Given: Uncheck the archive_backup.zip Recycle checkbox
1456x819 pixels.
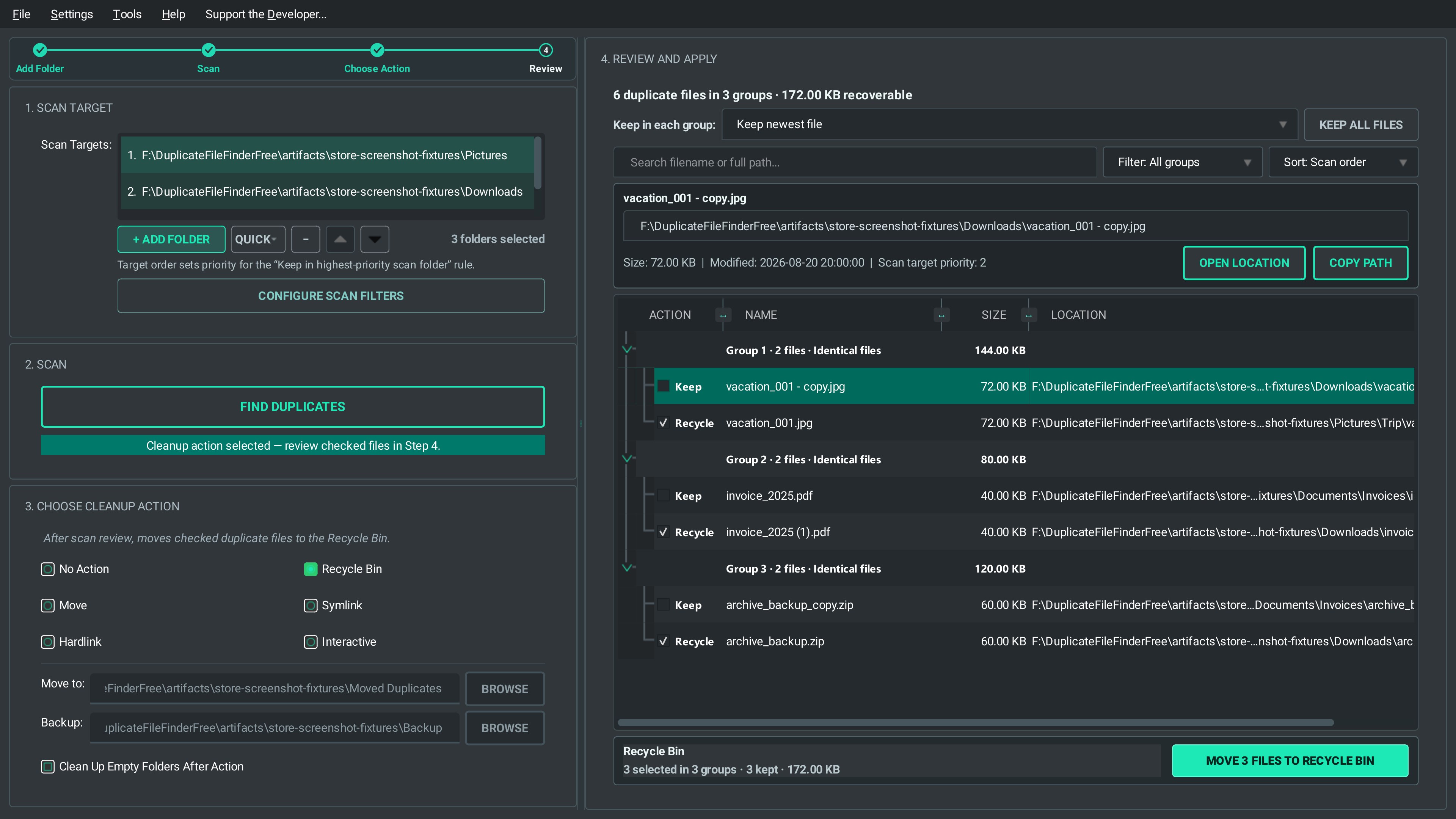Looking at the screenshot, I should (x=664, y=641).
